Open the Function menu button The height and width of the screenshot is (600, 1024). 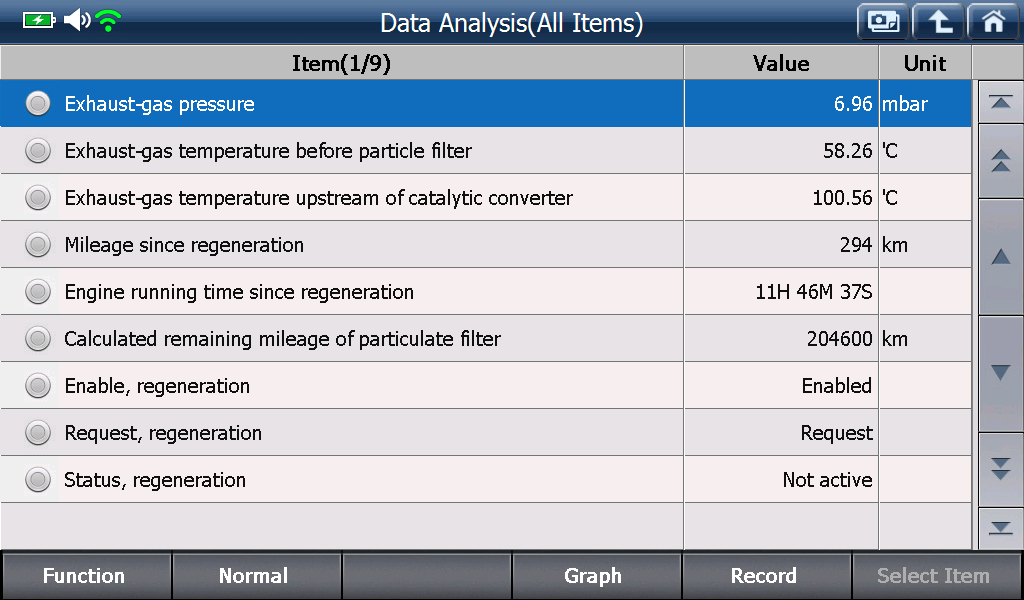click(85, 575)
